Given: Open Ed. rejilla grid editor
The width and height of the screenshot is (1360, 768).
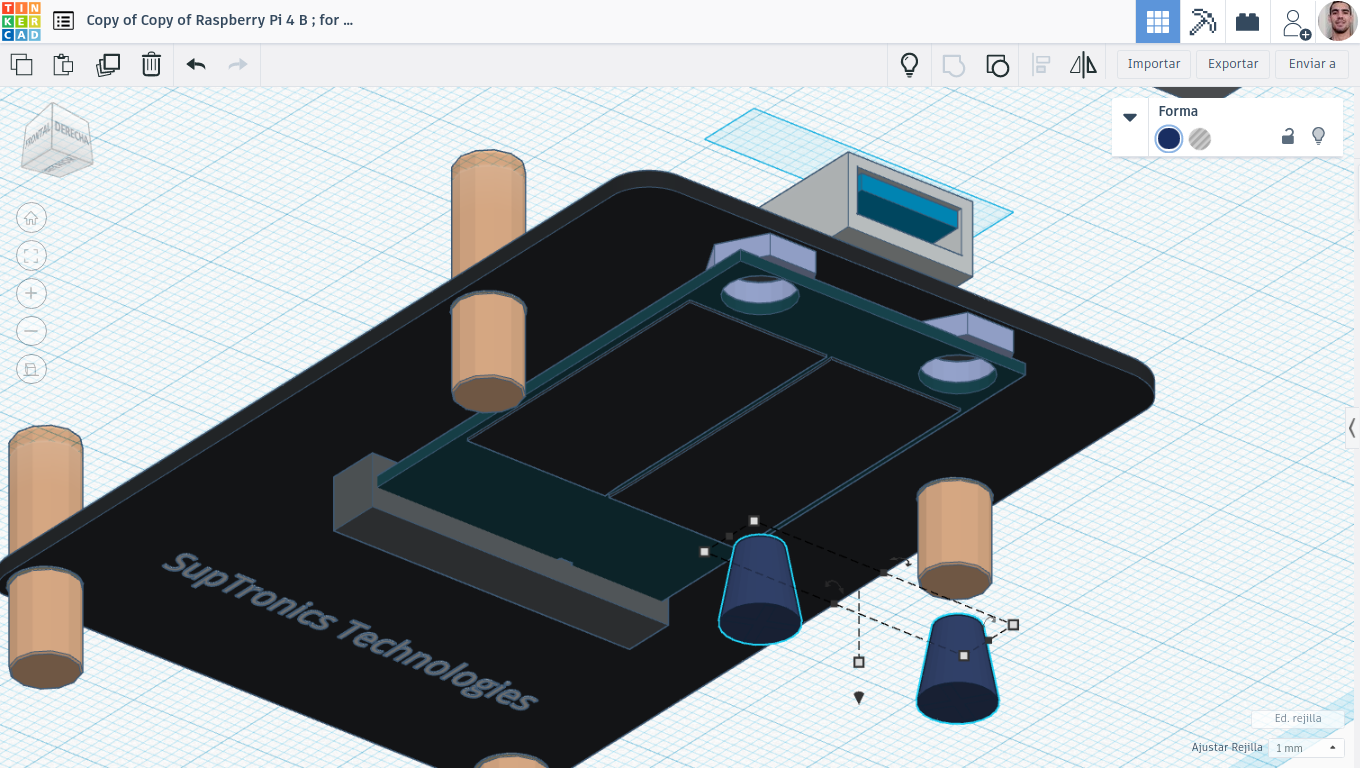Looking at the screenshot, I should [x=1298, y=718].
